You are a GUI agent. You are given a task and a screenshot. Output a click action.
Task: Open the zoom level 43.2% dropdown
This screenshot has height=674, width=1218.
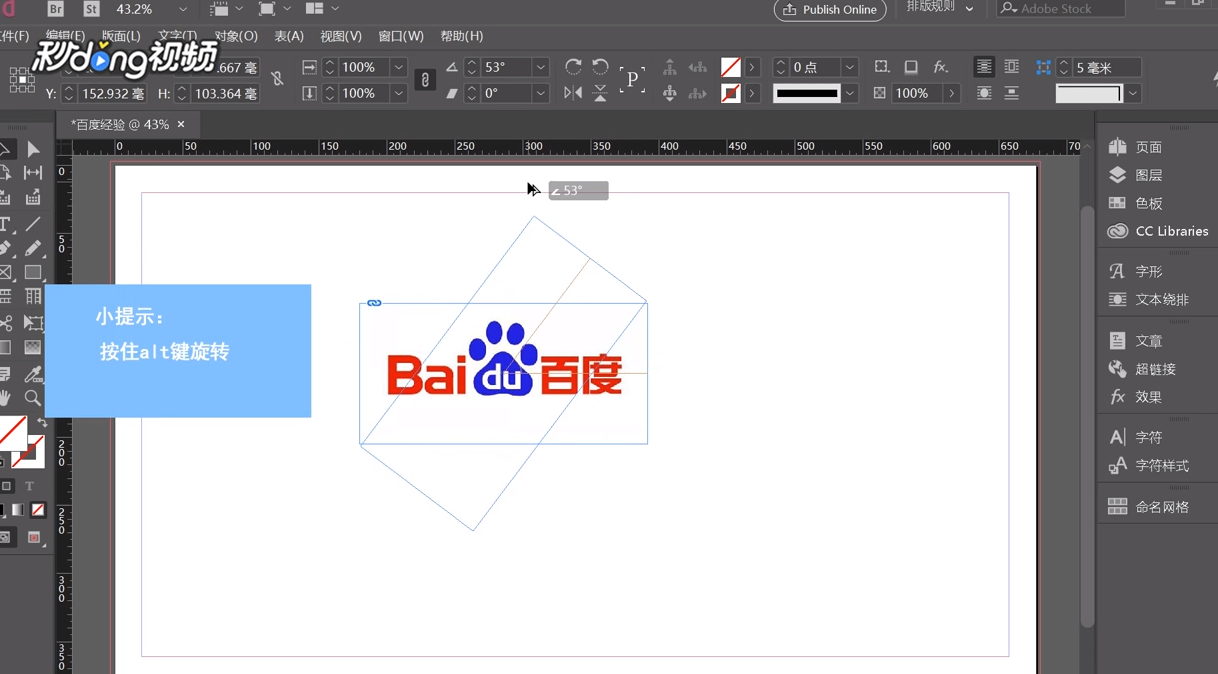pos(182,9)
